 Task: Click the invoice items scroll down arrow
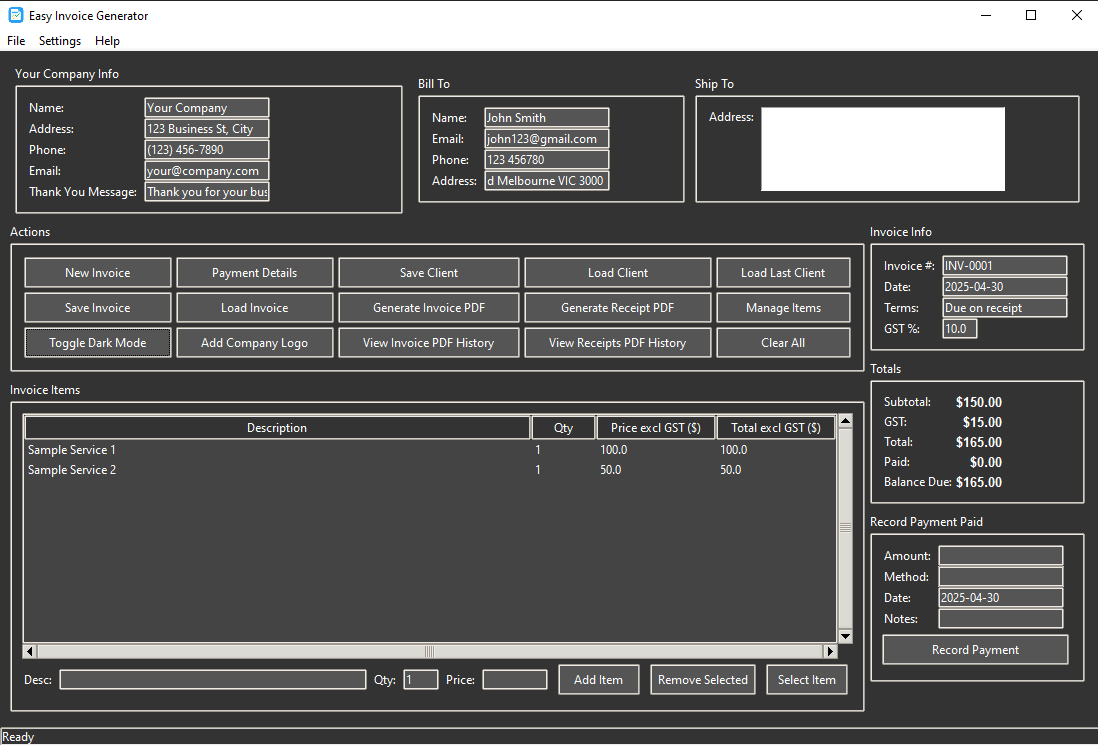(x=845, y=636)
